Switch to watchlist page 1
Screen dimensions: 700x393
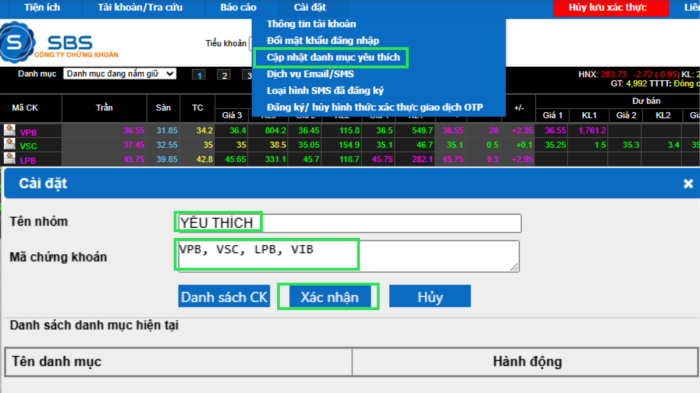click(x=199, y=75)
